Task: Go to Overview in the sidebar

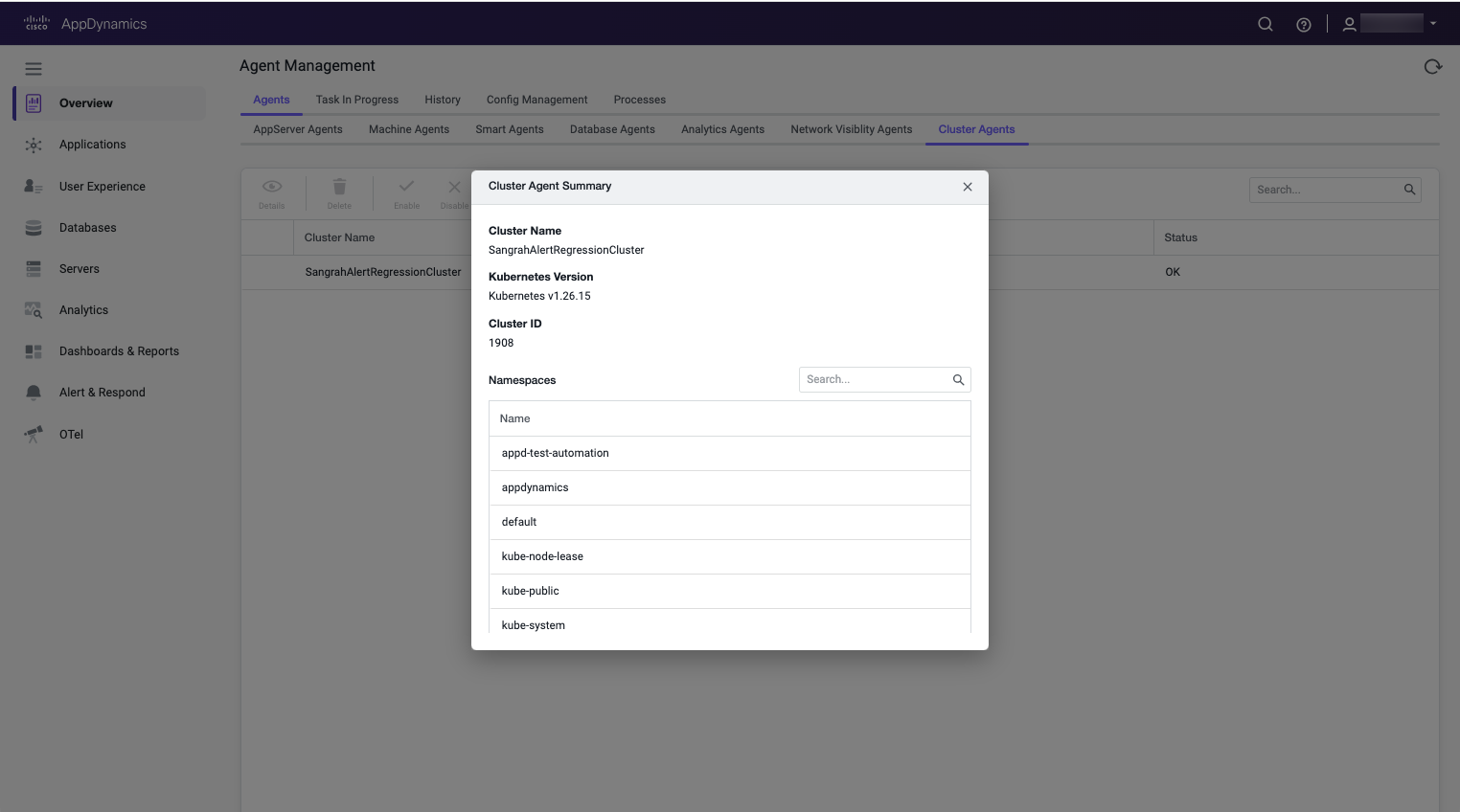Action: point(109,103)
